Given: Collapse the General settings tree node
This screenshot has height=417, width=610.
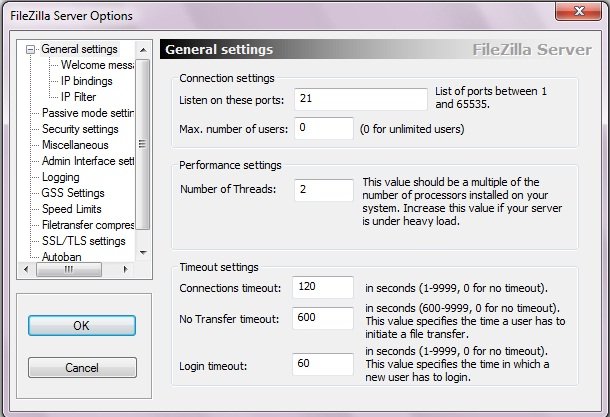Looking at the screenshot, I should tap(31, 49).
